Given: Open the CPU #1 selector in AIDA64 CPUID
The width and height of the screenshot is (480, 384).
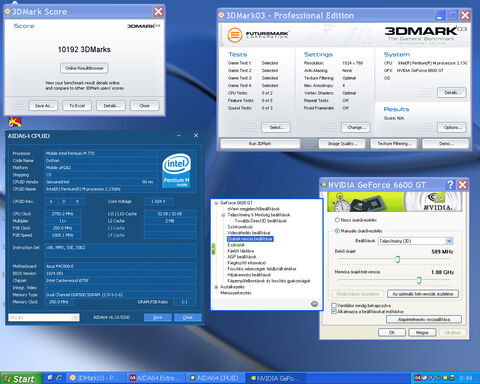Looking at the screenshot, I should 44,317.
